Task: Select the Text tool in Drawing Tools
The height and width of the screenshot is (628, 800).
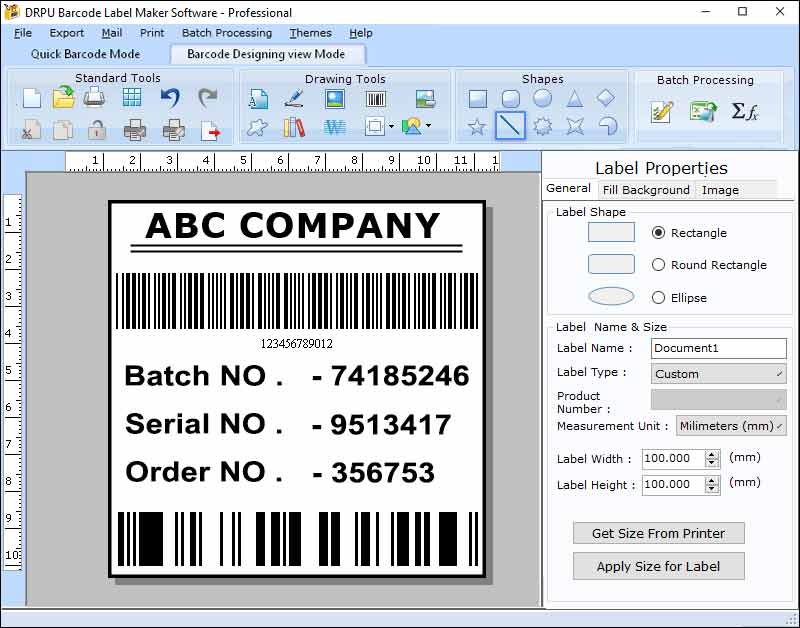Action: (258, 98)
